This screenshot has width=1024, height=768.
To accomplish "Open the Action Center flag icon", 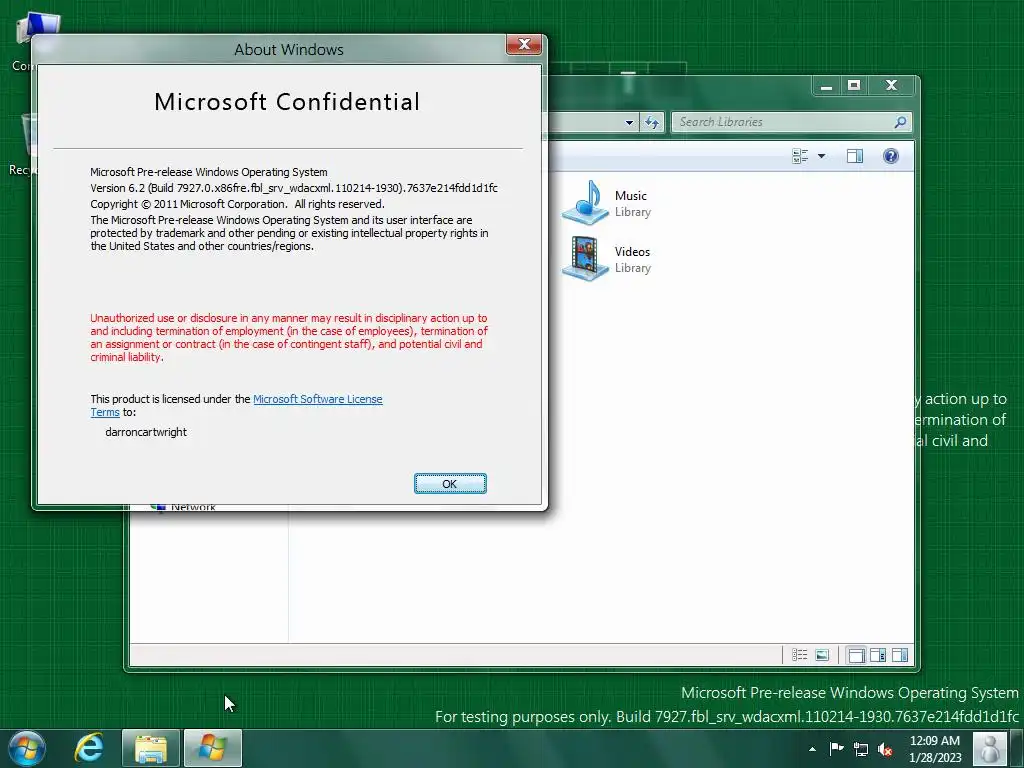I will [837, 749].
